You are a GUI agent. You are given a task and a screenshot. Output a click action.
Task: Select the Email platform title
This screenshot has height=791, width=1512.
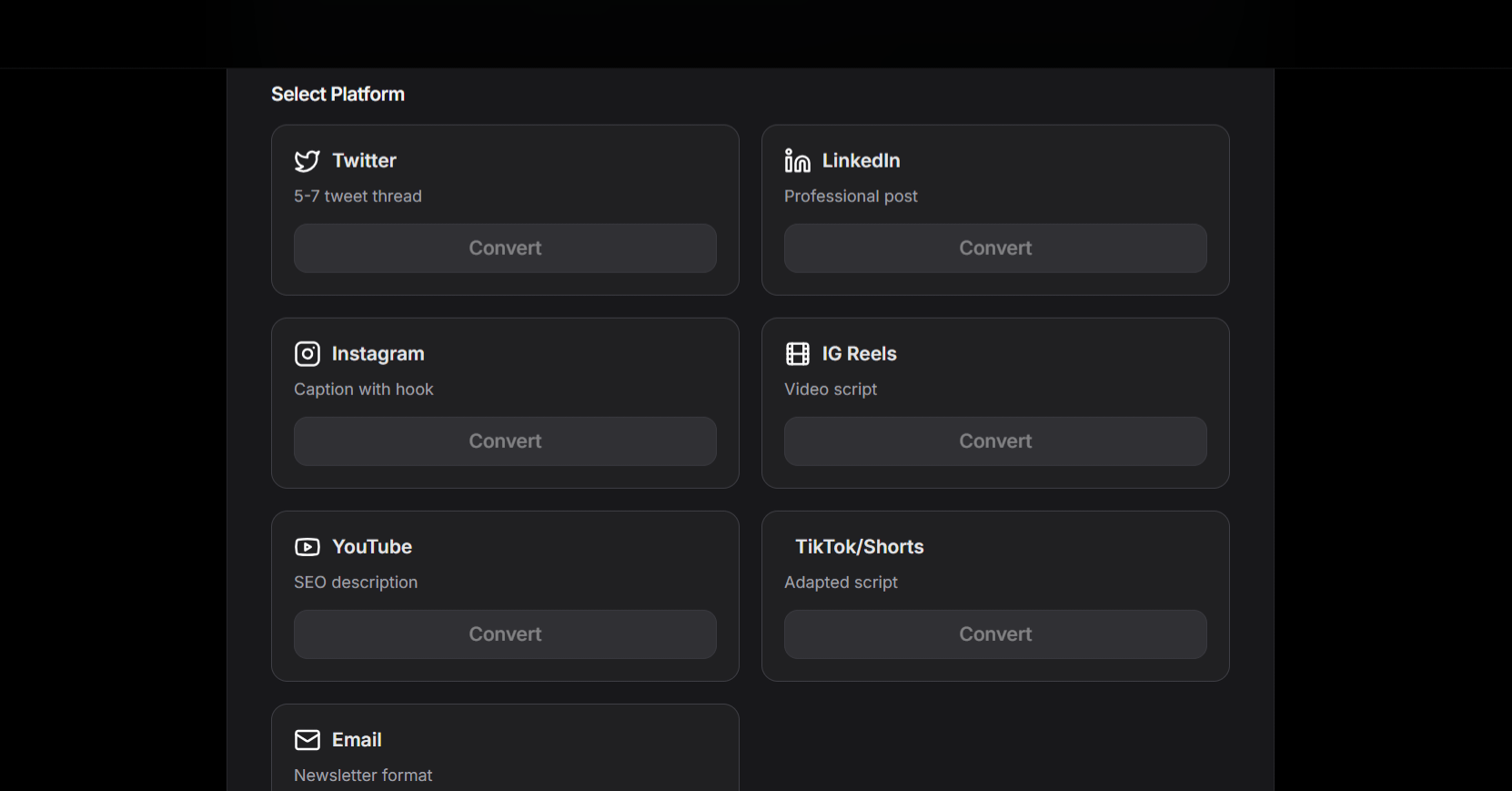click(x=357, y=740)
